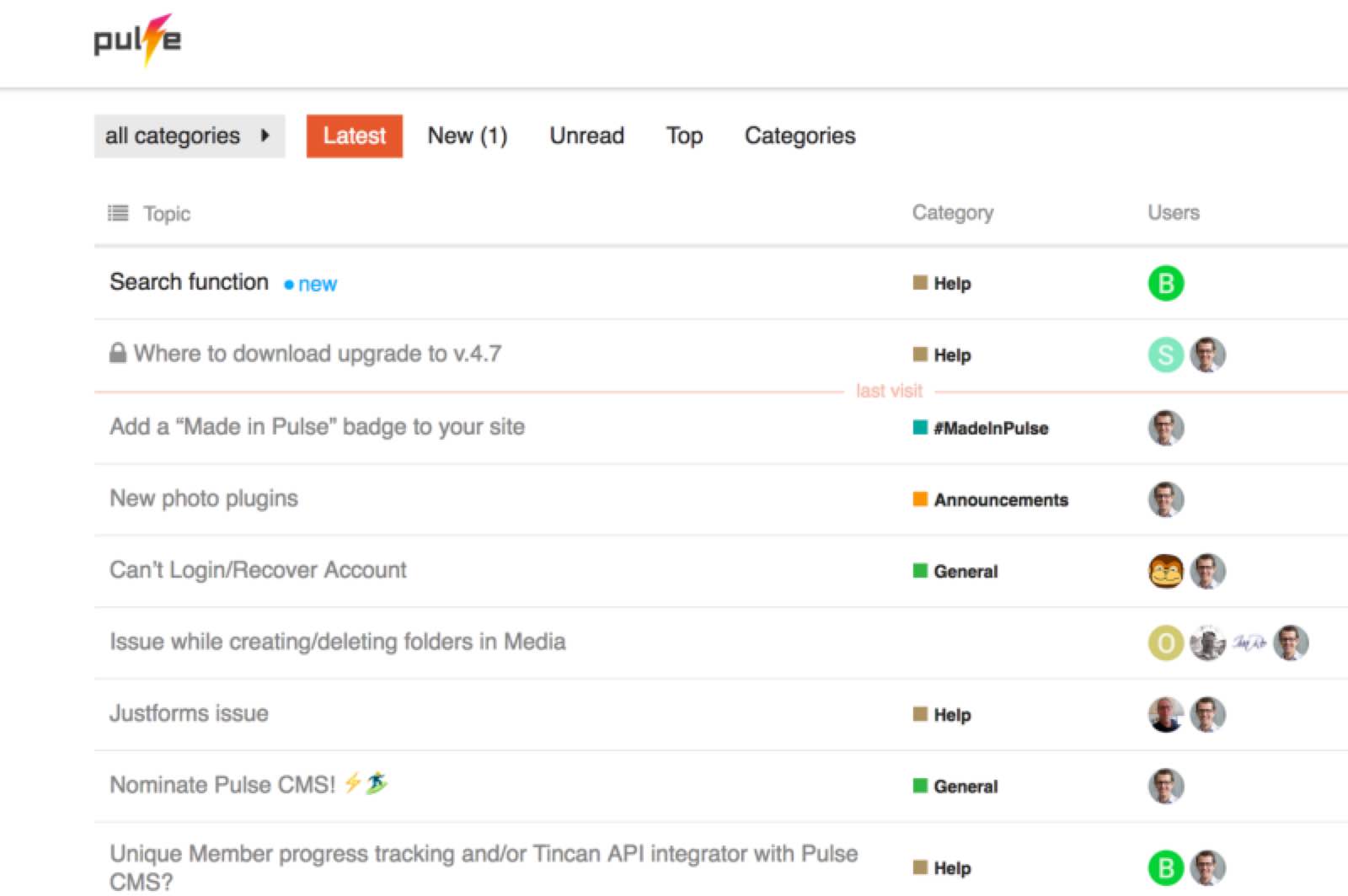Click the first avatar on Justforms issue row
The image size is (1348, 896).
click(1166, 715)
